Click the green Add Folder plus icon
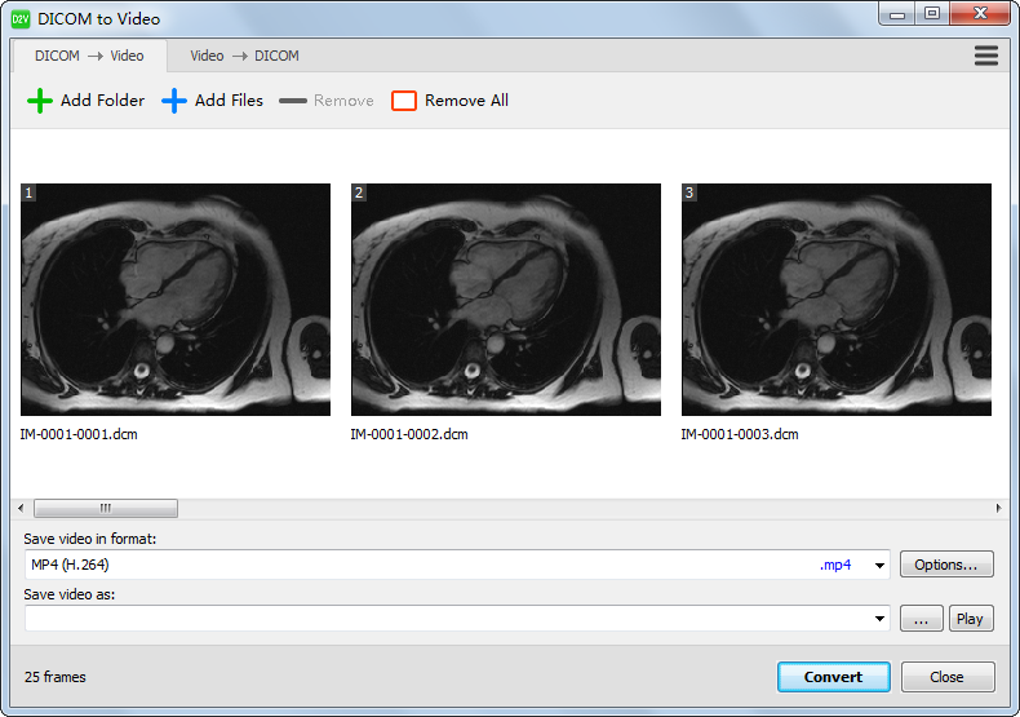Image resolution: width=1020 pixels, height=717 pixels. click(40, 101)
